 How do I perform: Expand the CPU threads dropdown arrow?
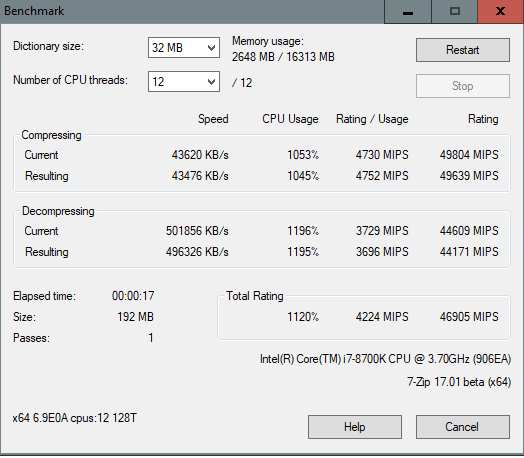(x=211, y=82)
